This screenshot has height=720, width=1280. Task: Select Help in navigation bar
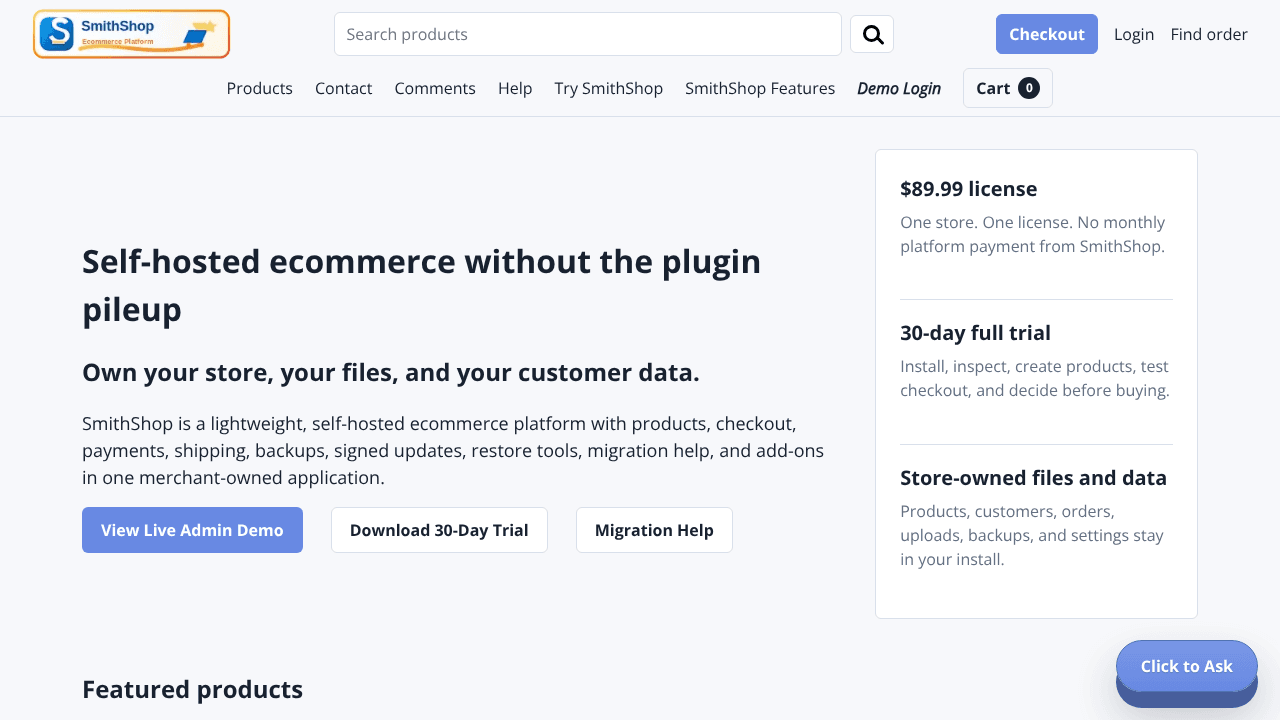tap(515, 88)
